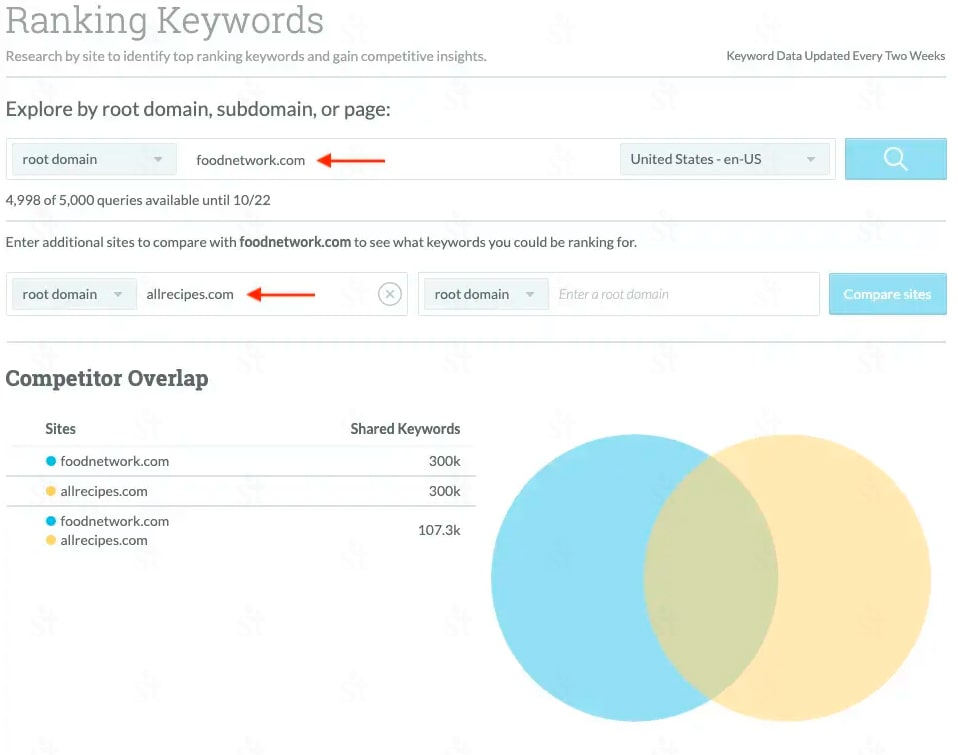
Task: Click the Shared Keywords column header
Action: [405, 429]
